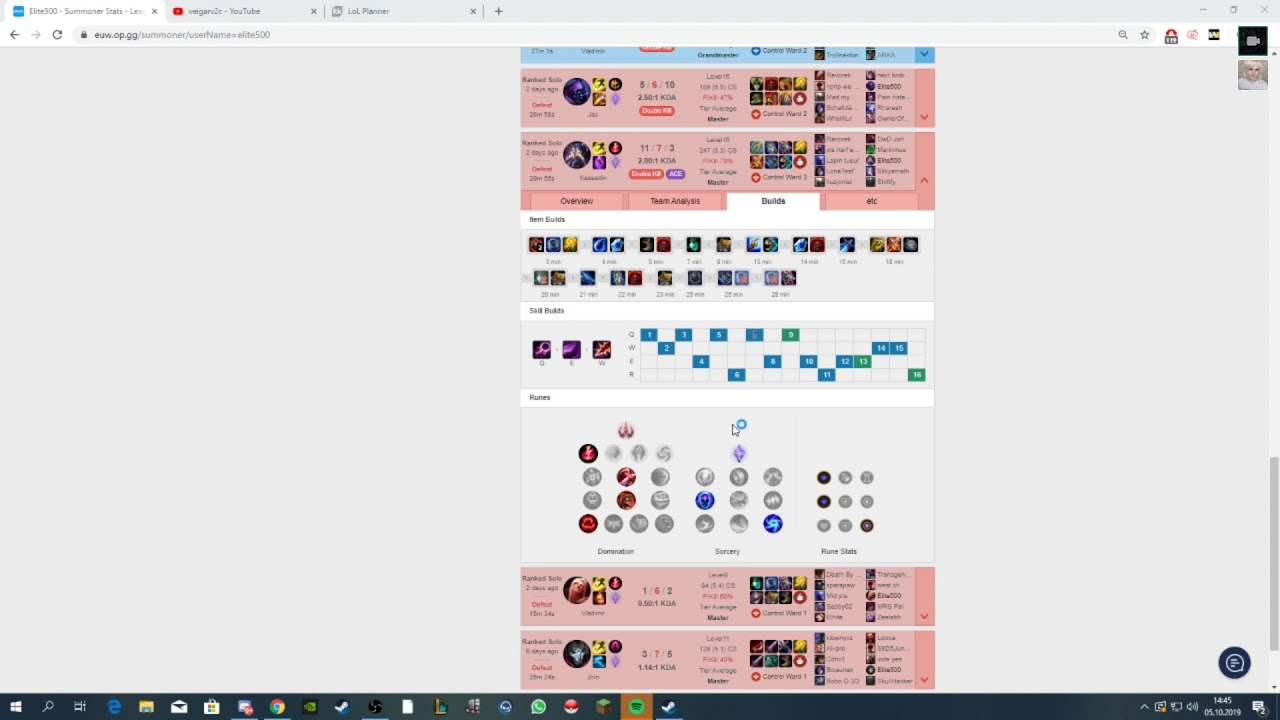Click the item icon purchased at 21 min

(588, 278)
